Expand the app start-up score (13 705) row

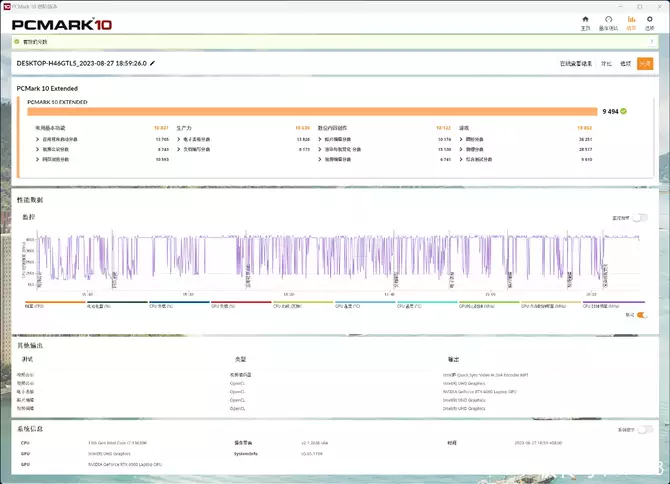[x=38, y=139]
